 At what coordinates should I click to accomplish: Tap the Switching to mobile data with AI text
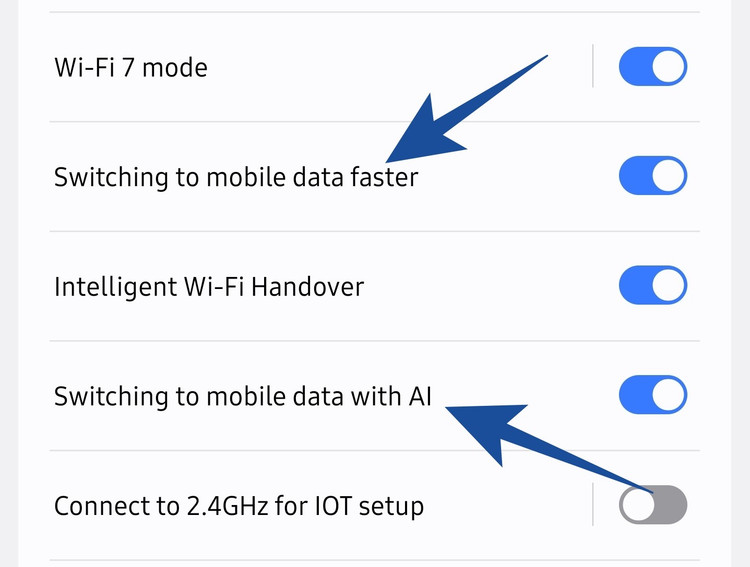pyautogui.click(x=243, y=396)
